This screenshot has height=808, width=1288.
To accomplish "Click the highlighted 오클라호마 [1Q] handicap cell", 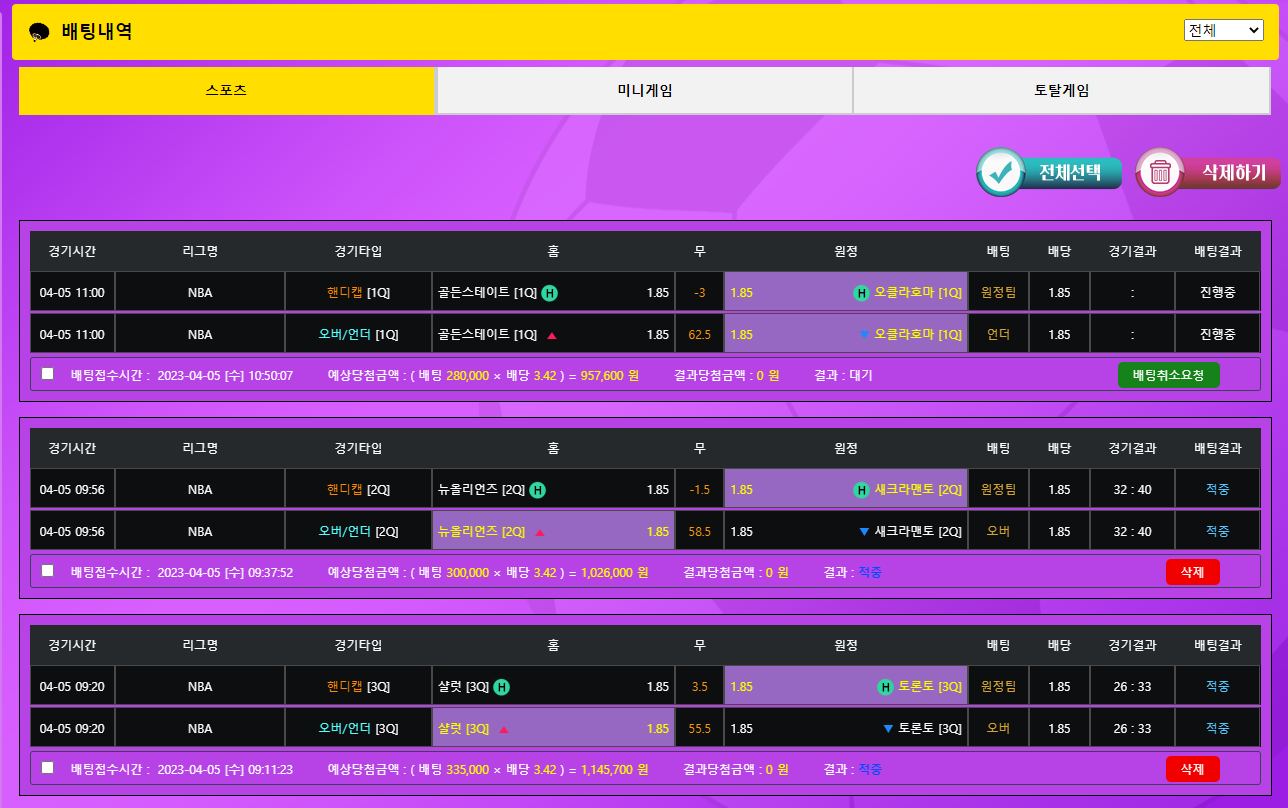I will pyautogui.click(x=845, y=293).
